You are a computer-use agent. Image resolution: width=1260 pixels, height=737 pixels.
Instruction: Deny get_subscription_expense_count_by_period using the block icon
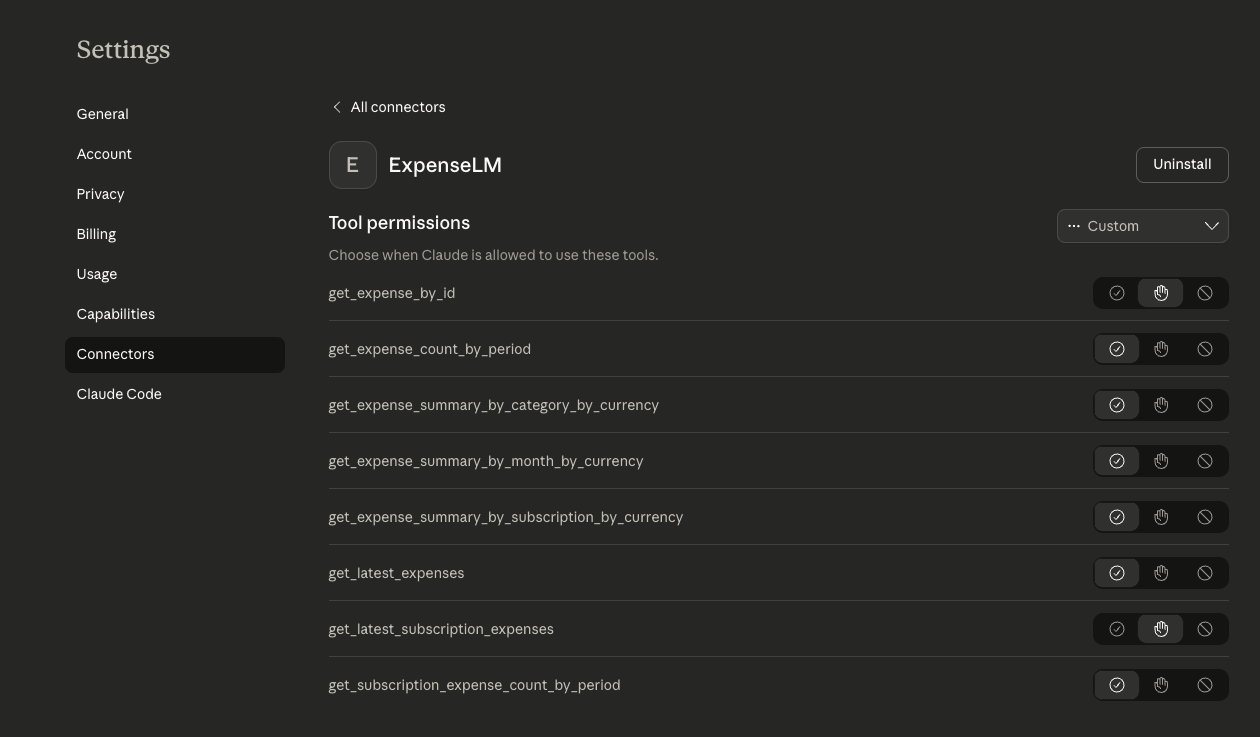coord(1205,685)
